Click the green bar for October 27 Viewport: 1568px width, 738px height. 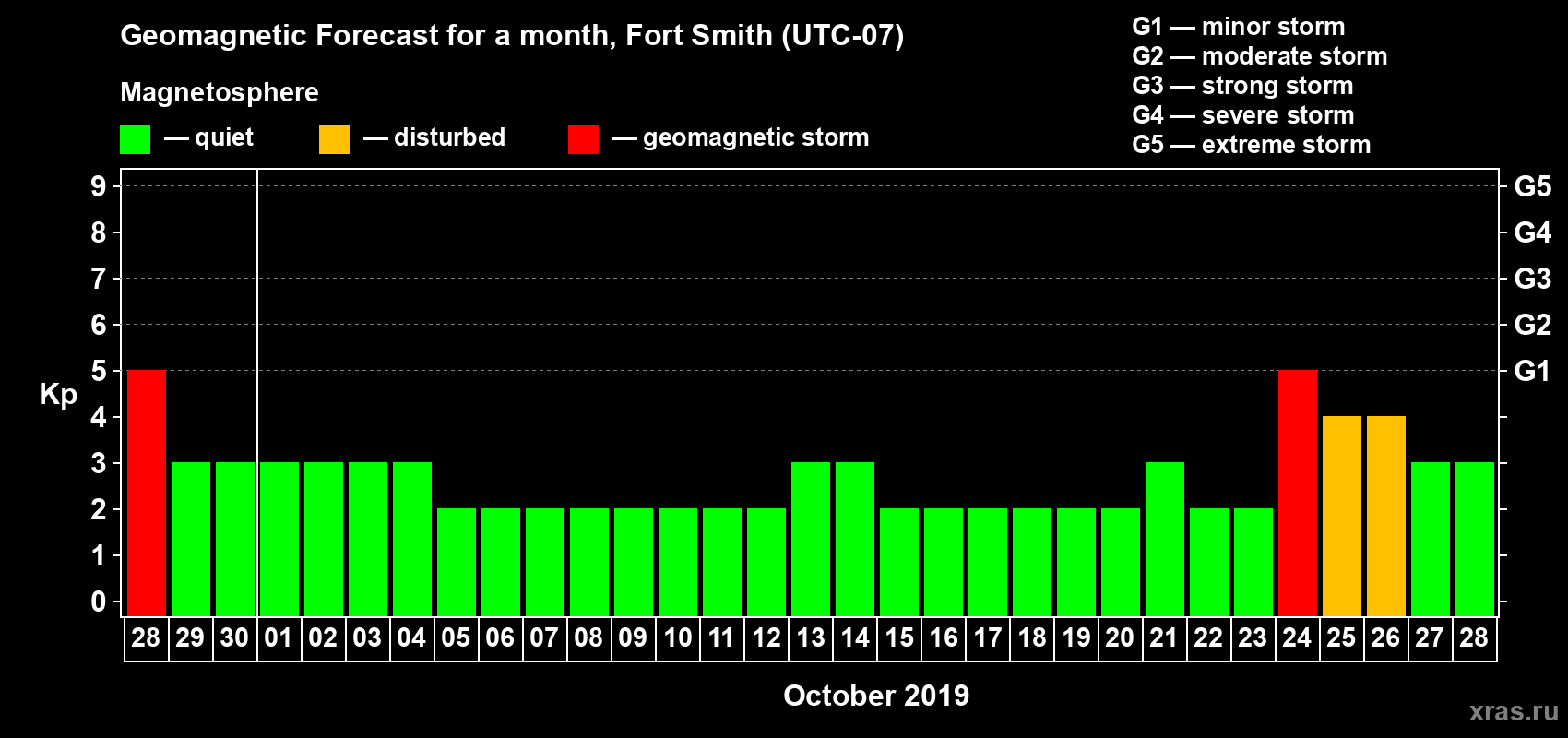click(x=1431, y=539)
